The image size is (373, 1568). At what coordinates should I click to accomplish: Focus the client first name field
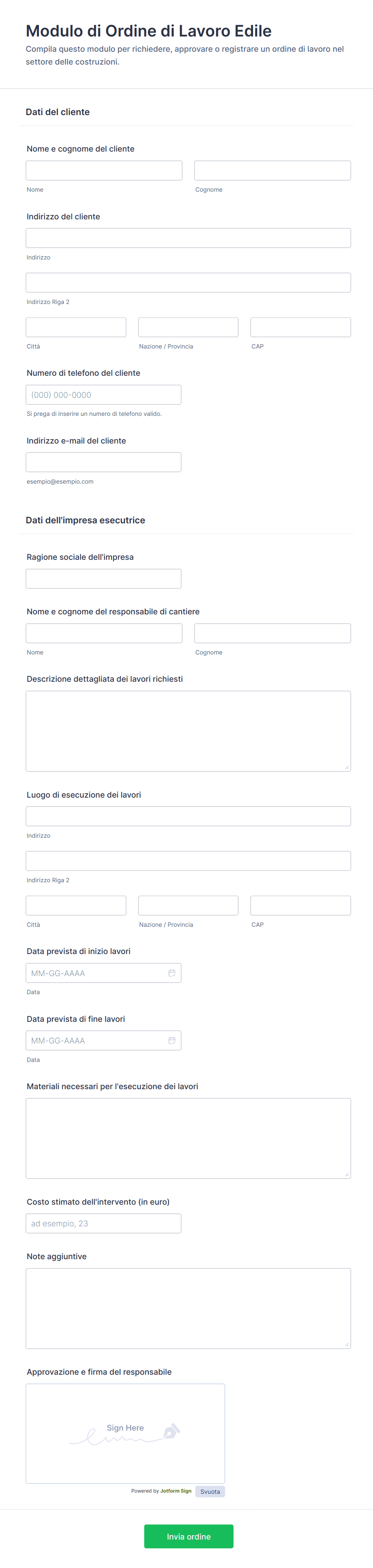point(104,170)
